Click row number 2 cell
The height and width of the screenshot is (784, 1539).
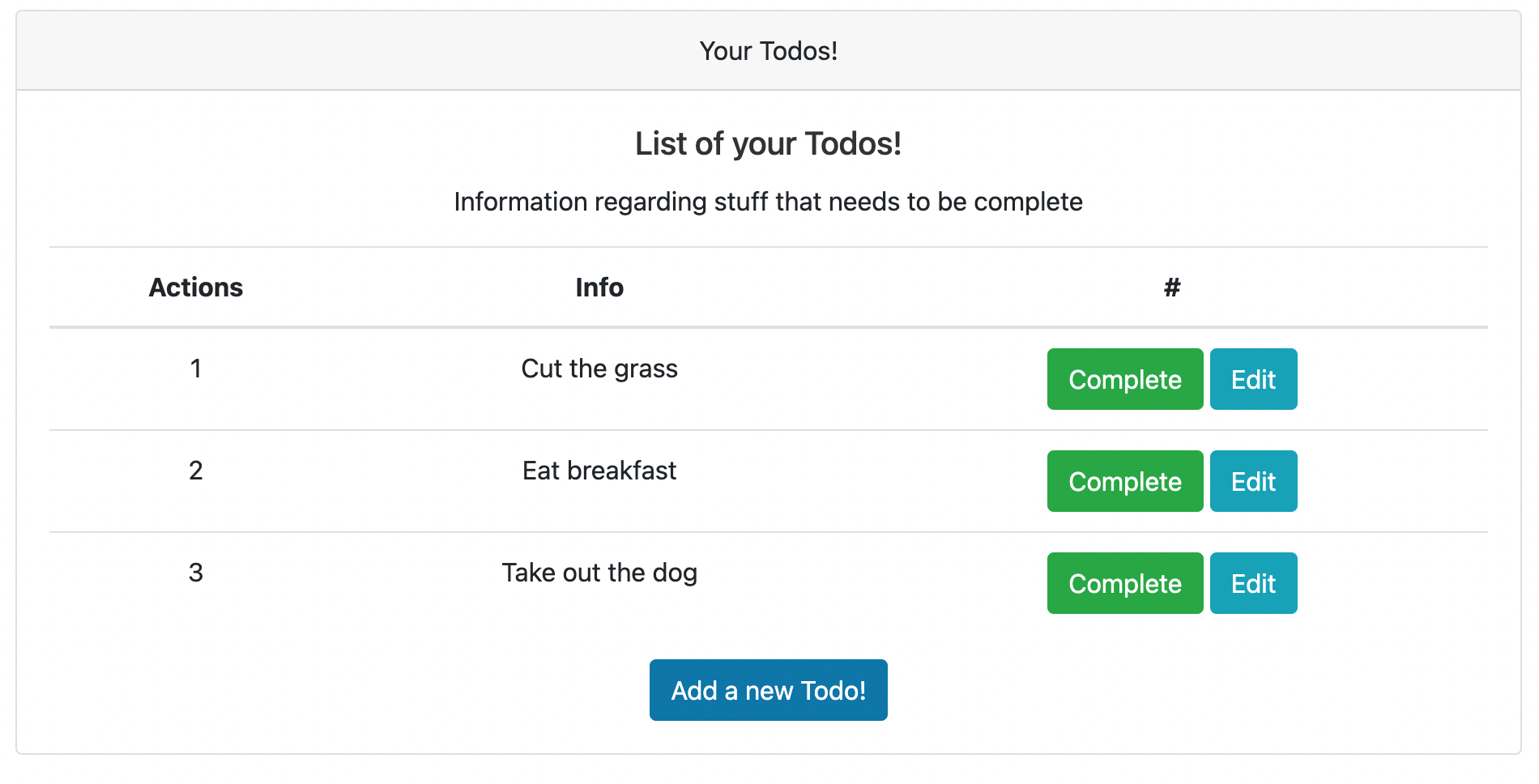196,471
